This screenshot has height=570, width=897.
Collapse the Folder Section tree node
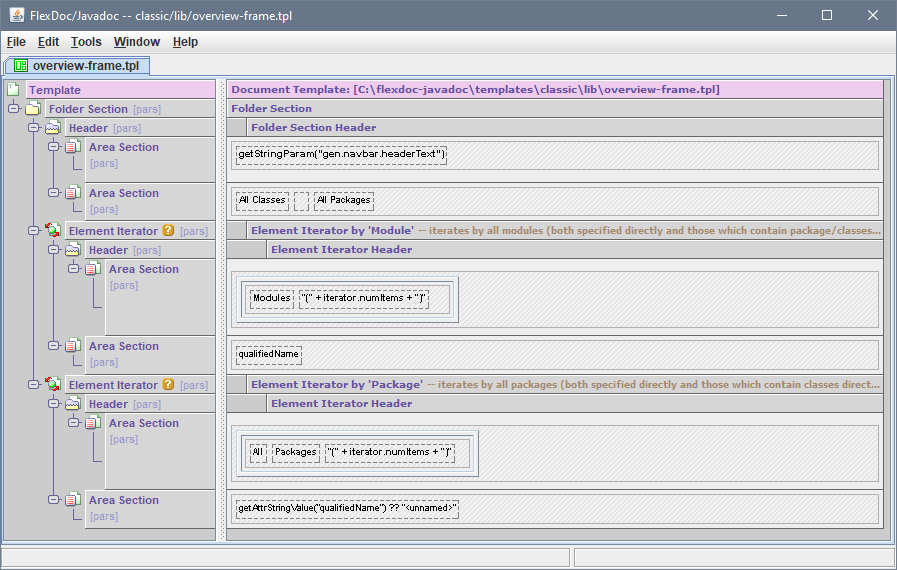point(14,109)
